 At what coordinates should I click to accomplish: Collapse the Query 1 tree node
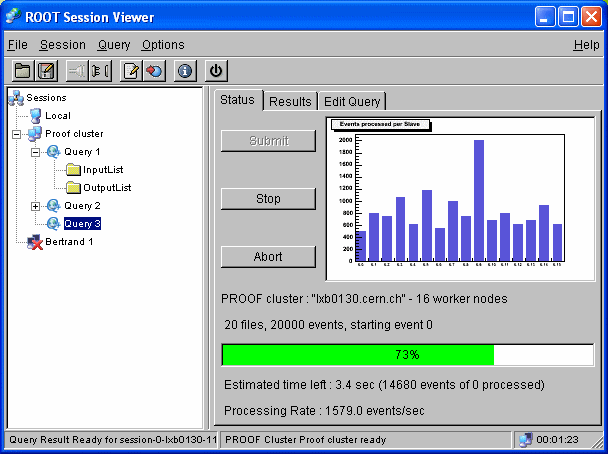36,152
